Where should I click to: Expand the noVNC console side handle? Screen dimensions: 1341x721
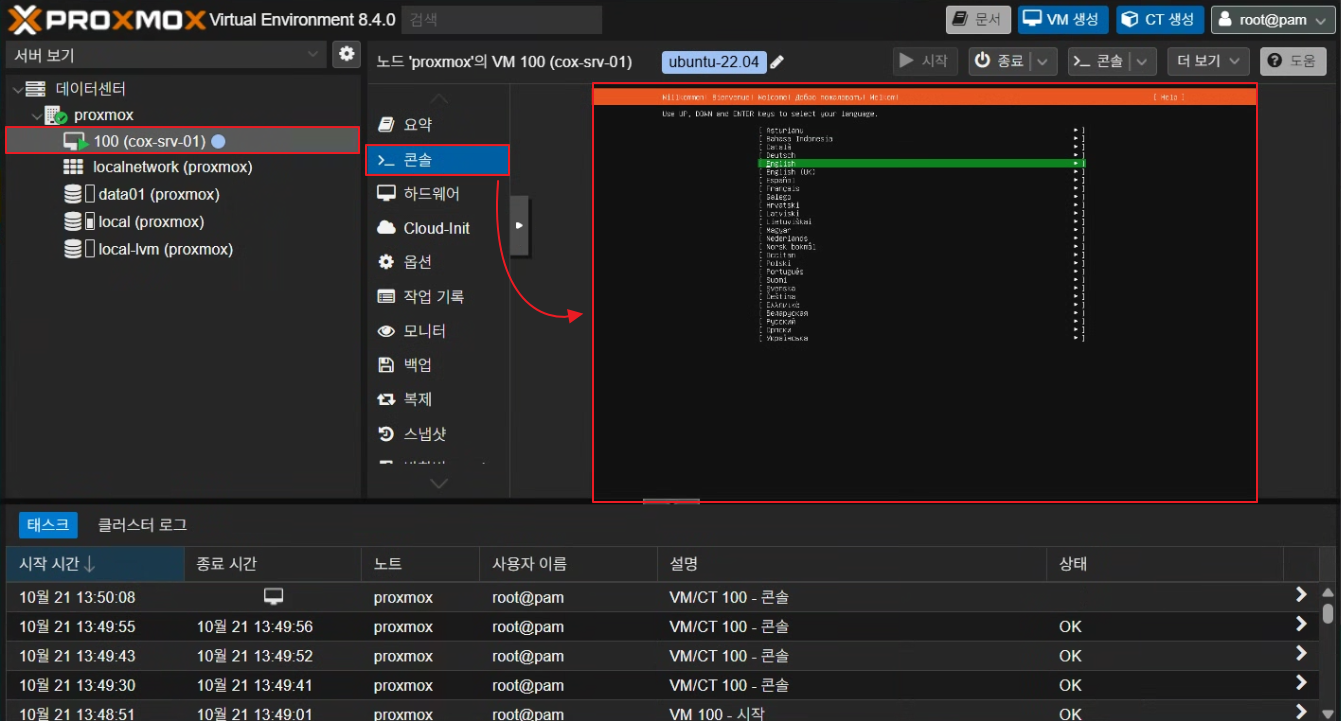519,226
